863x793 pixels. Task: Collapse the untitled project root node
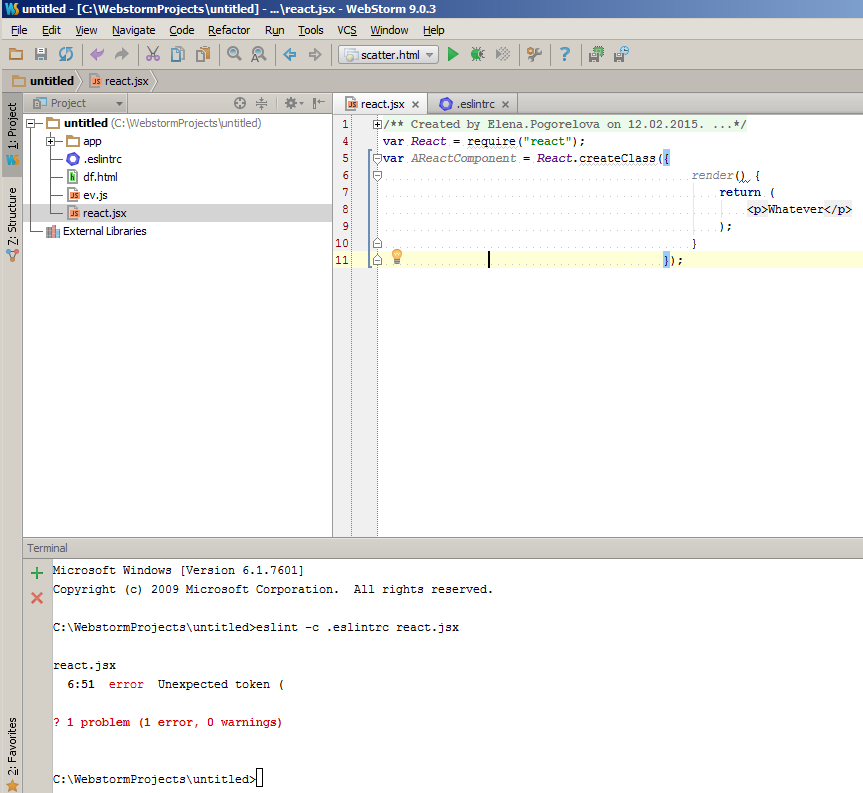click(x=31, y=123)
